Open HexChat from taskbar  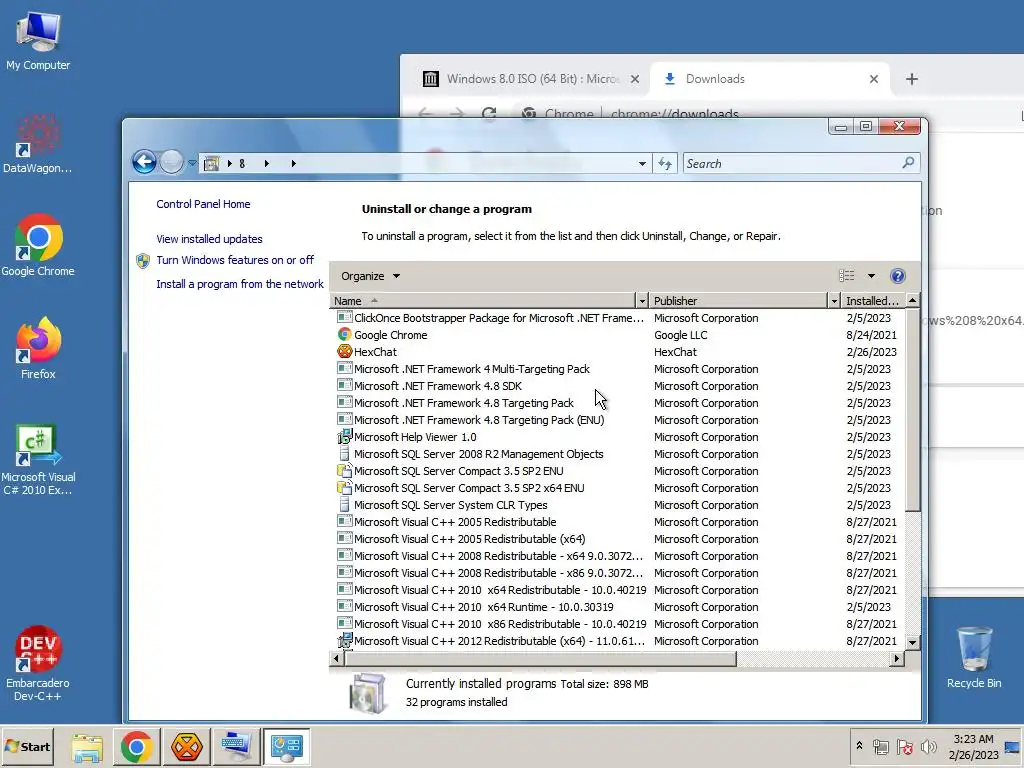coord(186,746)
